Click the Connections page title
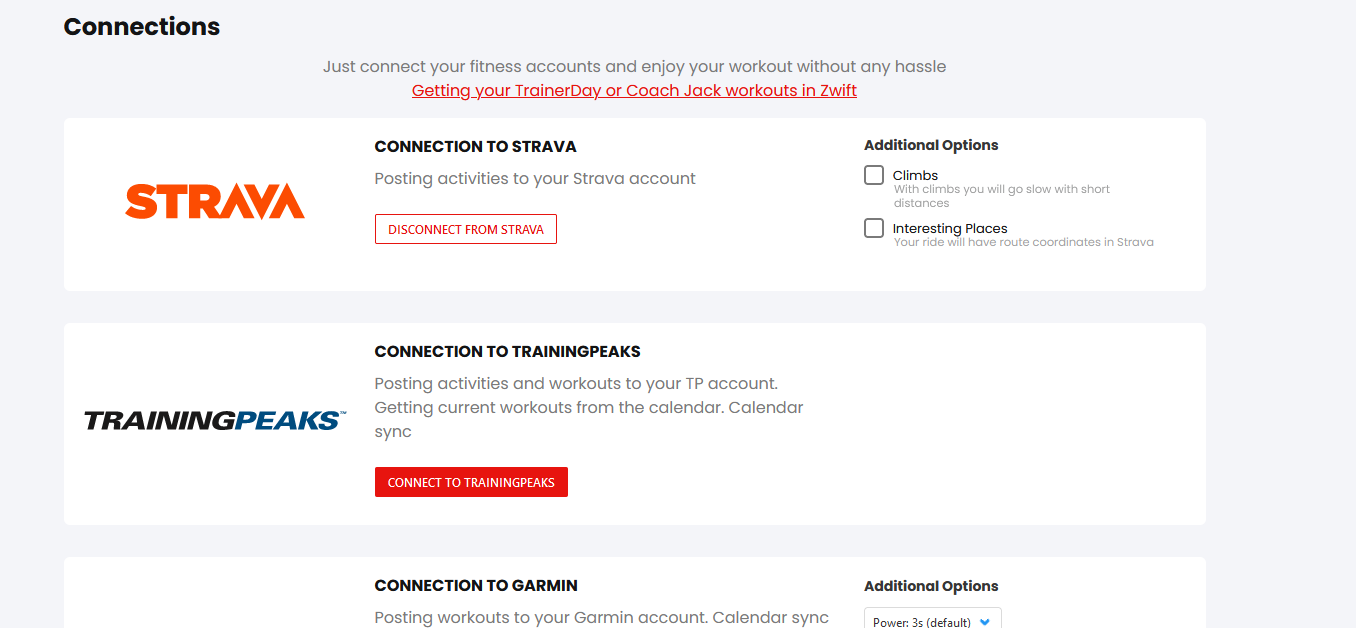1356x628 pixels. [x=142, y=26]
